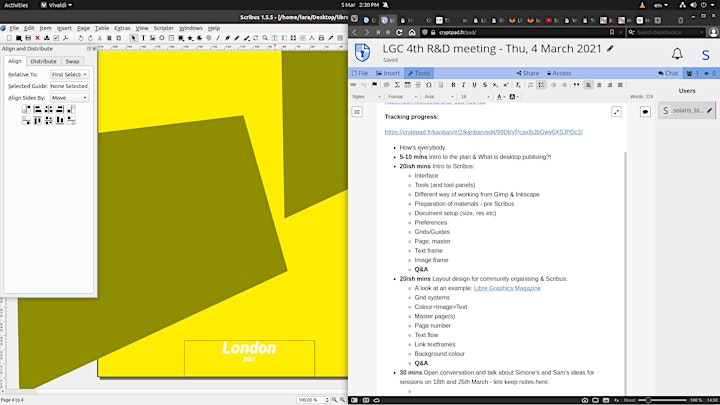
Task: Switch to the Swap tab in Align panel
Action: [x=72, y=61]
